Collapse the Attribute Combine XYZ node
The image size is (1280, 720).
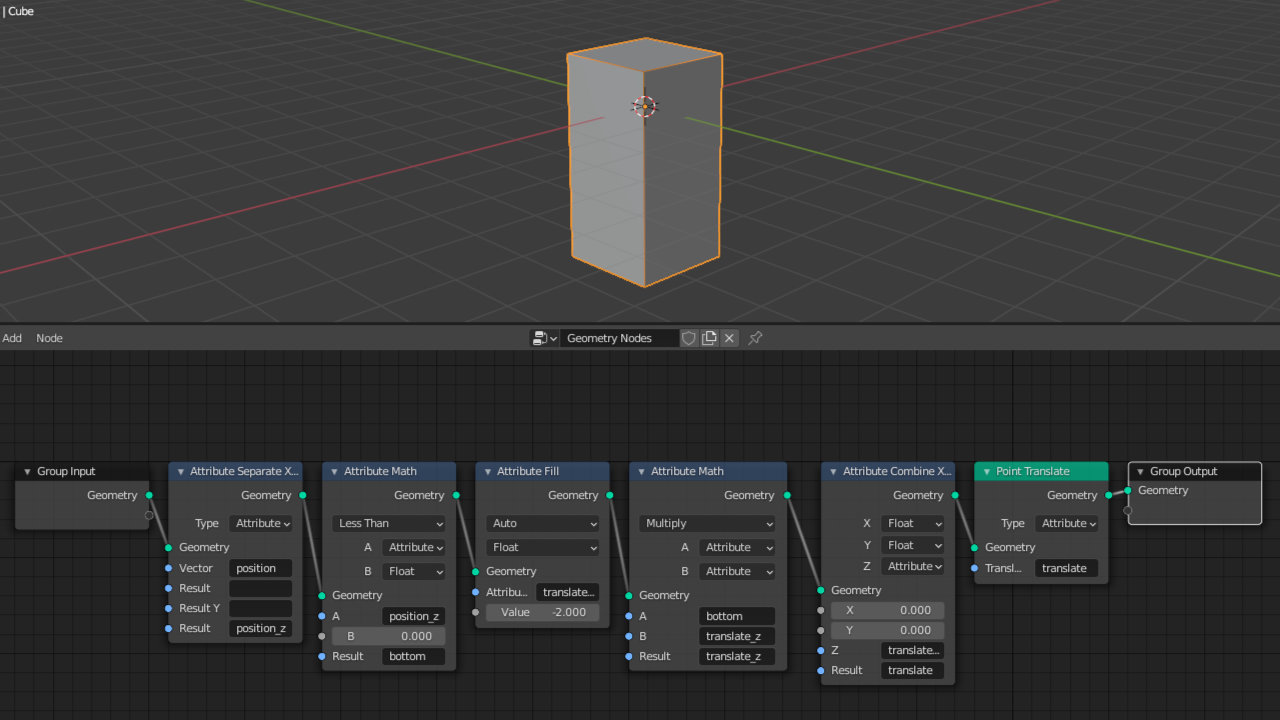coord(833,471)
